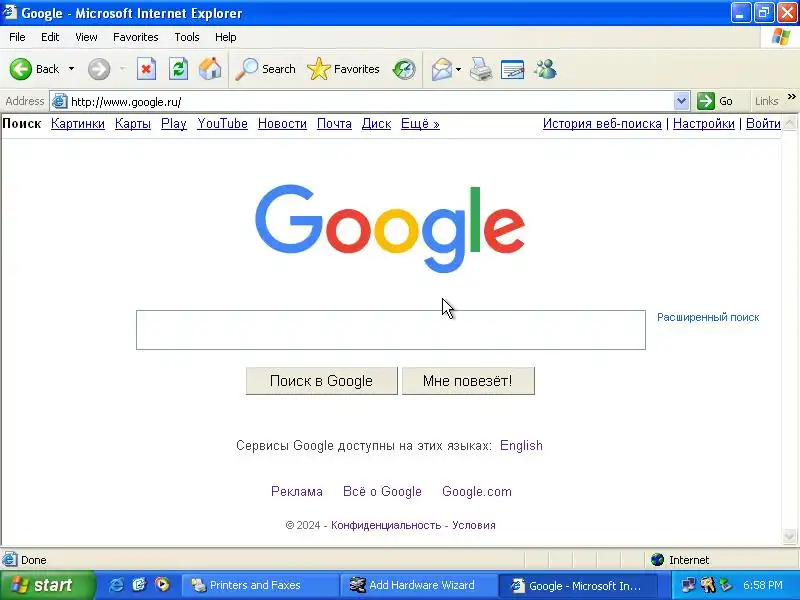
Task: Open the Forward history dropdown arrow
Action: 122,69
